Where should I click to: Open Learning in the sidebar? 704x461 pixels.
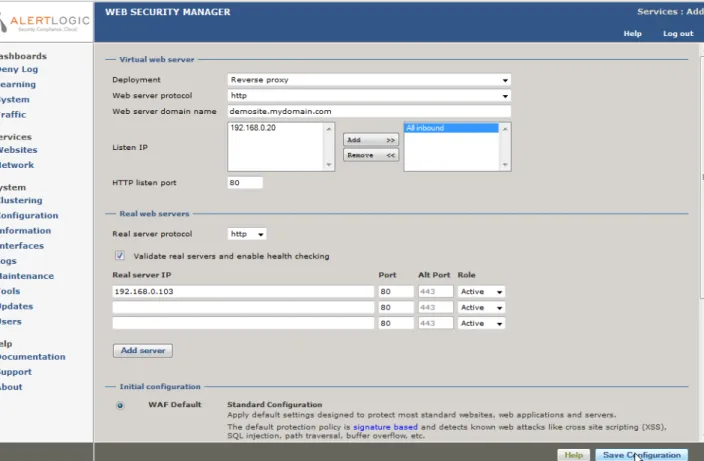pyautogui.click(x=18, y=84)
